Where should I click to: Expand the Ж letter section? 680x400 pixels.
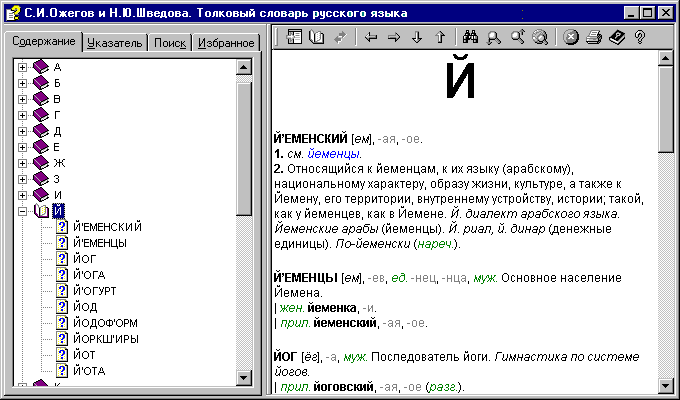coord(23,163)
